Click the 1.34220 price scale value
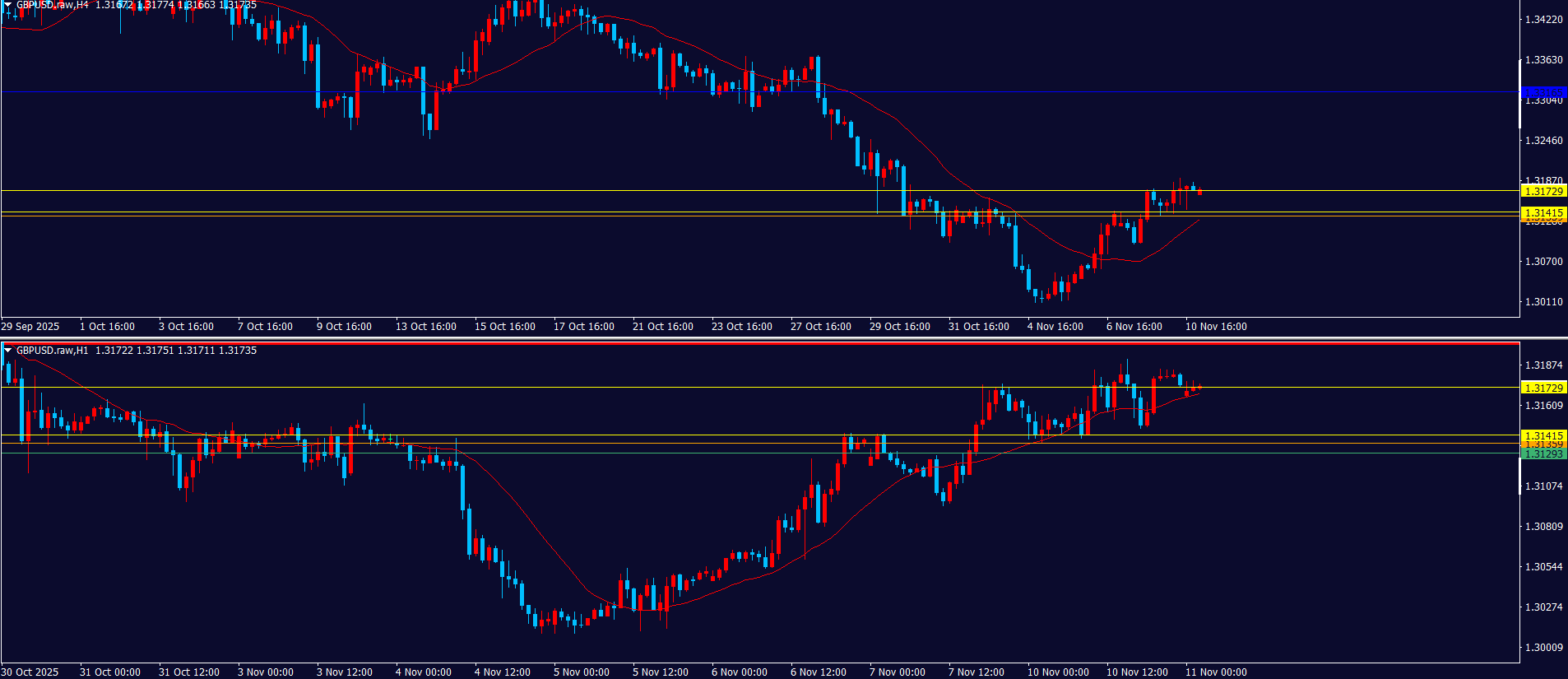Image resolution: width=1568 pixels, height=679 pixels. [x=1543, y=20]
